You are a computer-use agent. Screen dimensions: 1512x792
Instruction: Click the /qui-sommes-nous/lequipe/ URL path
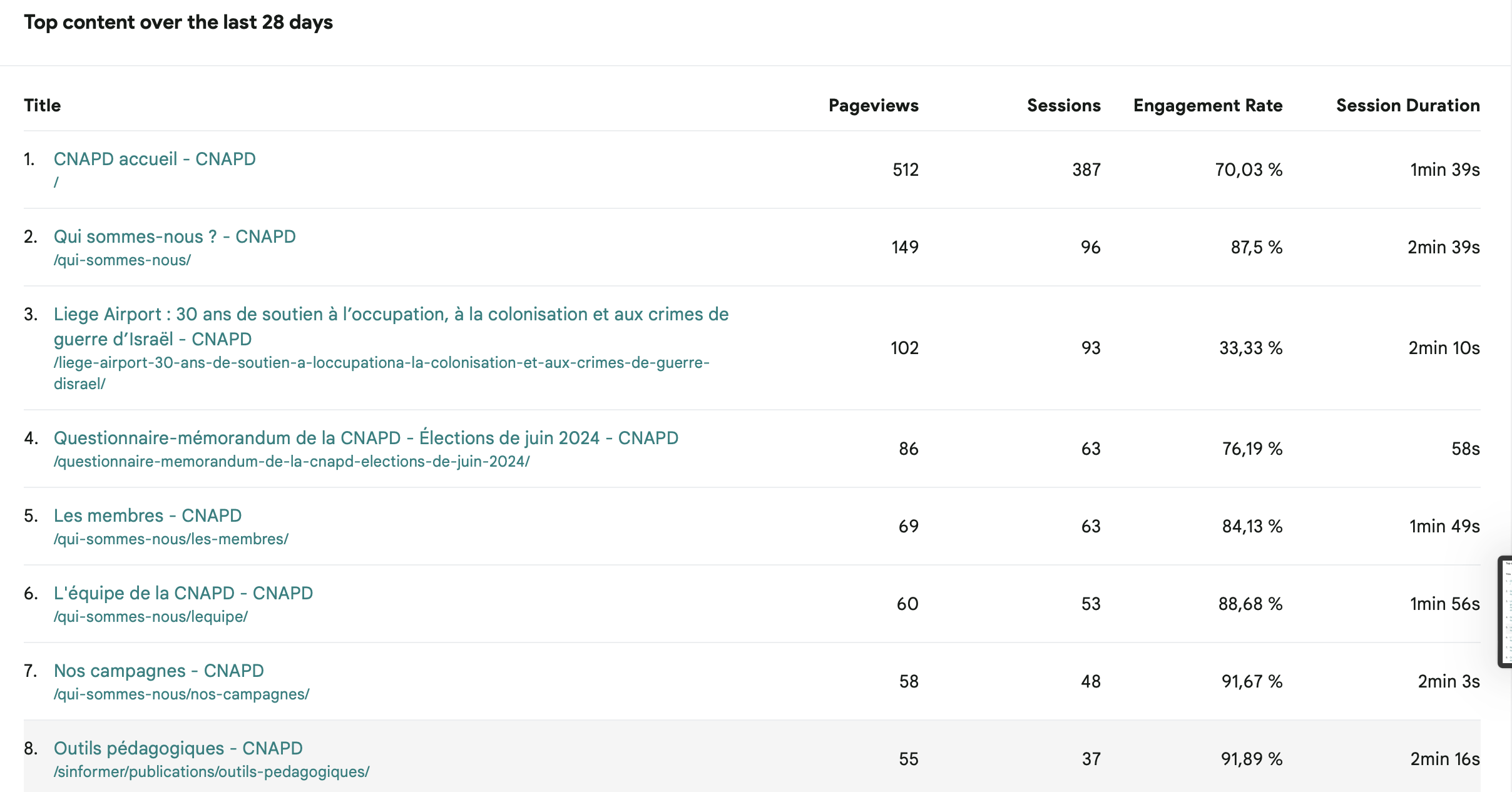[151, 617]
